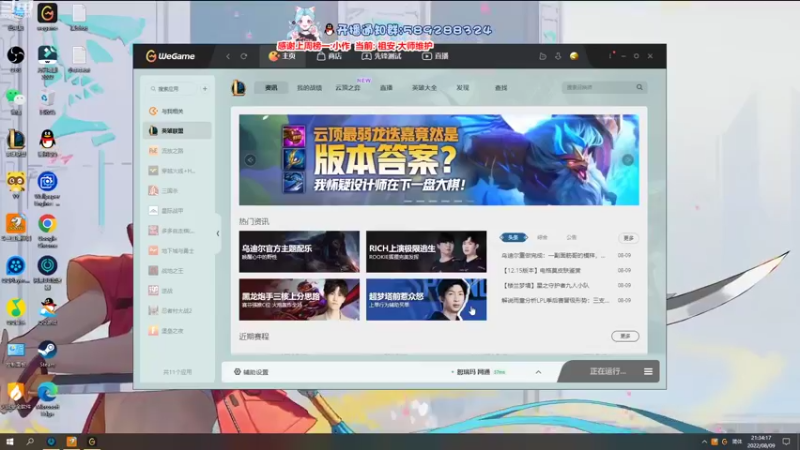Switch to the 英雄大全 tab
The height and width of the screenshot is (450, 800).
click(424, 88)
